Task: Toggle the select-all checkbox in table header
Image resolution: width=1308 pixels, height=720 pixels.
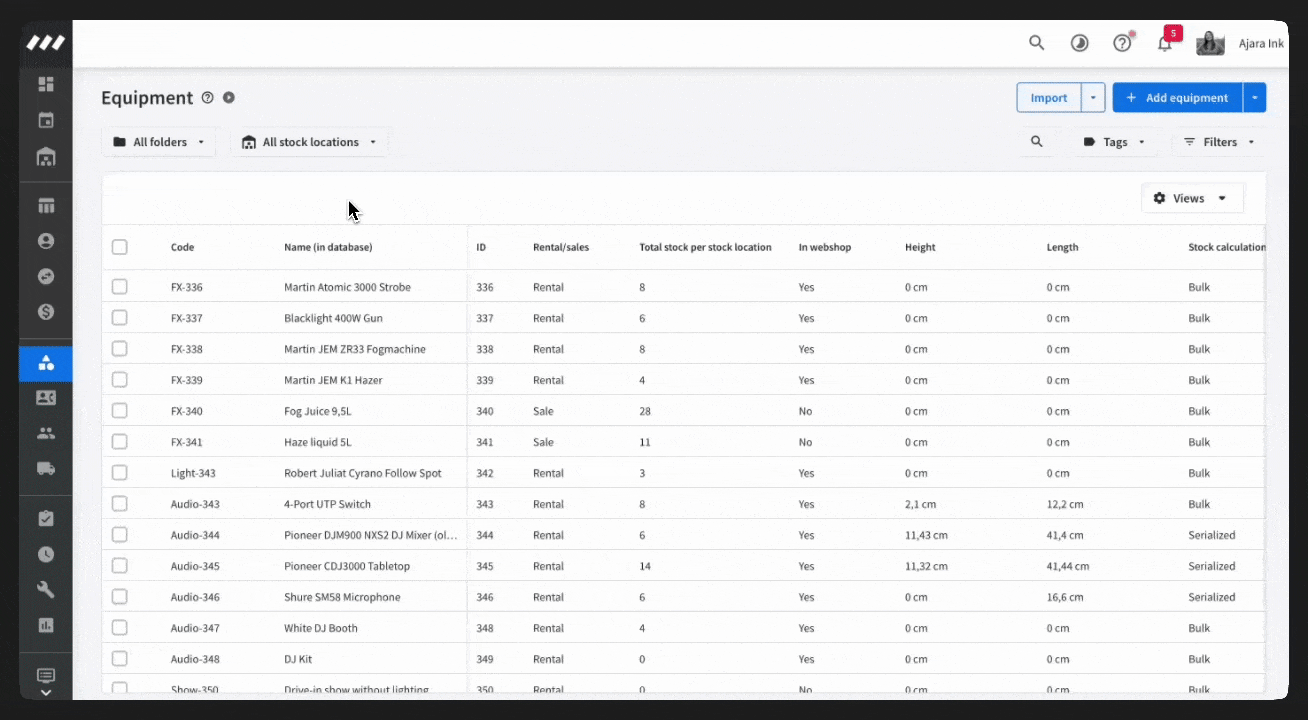Action: [x=120, y=247]
